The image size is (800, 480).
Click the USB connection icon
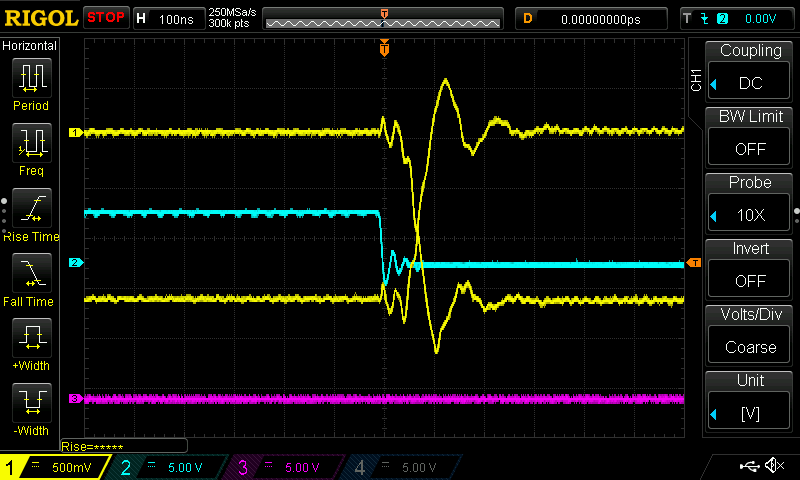(749, 465)
